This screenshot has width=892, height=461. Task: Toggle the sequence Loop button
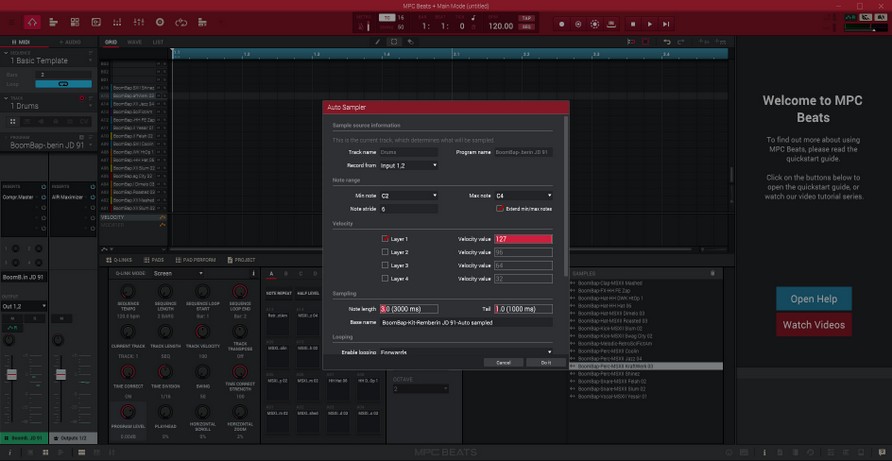coord(63,84)
